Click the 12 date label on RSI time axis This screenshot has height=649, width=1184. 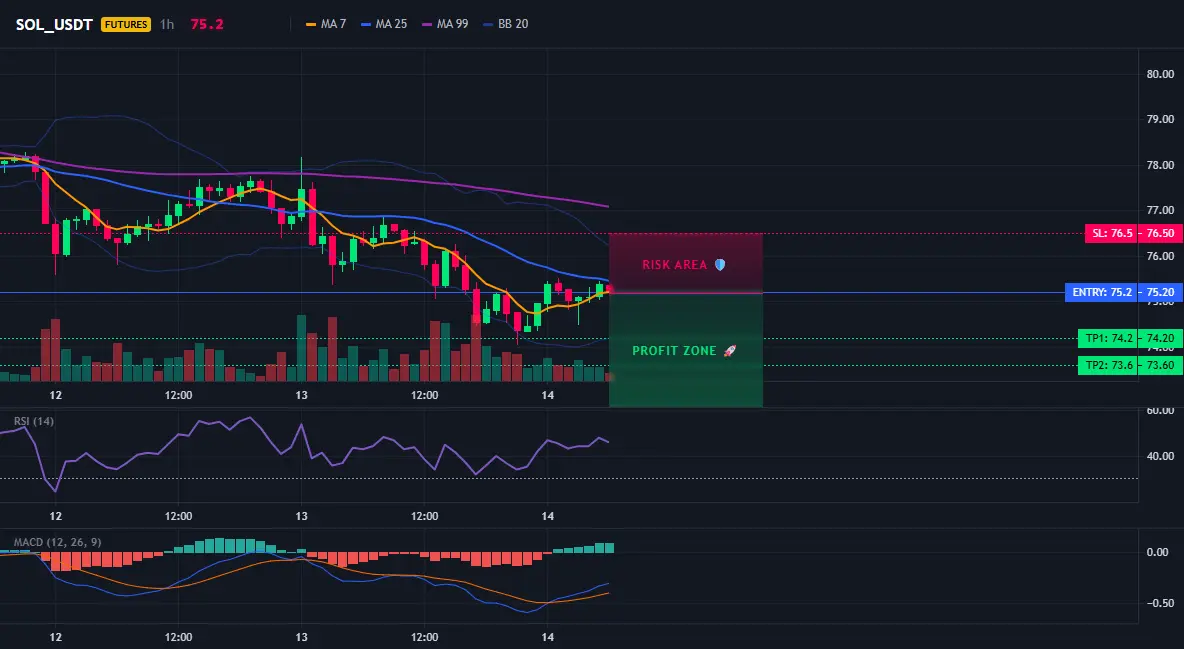(55, 517)
